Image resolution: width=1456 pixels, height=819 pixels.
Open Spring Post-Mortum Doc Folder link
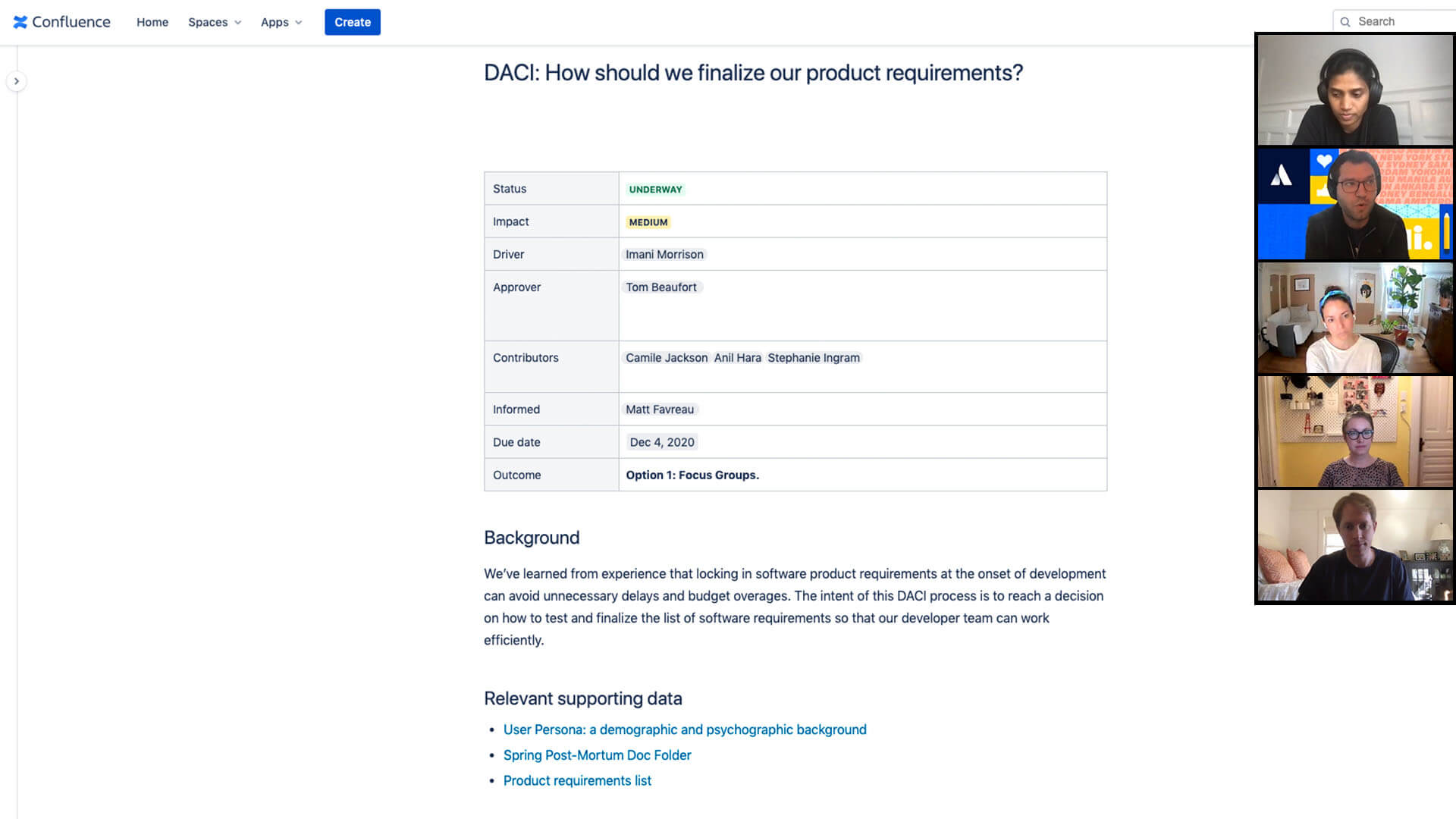(x=597, y=755)
